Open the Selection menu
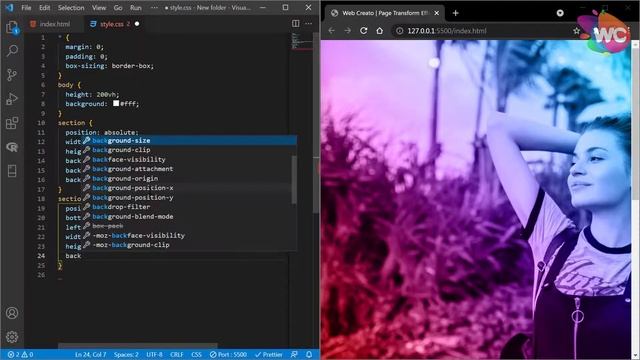 point(71,8)
